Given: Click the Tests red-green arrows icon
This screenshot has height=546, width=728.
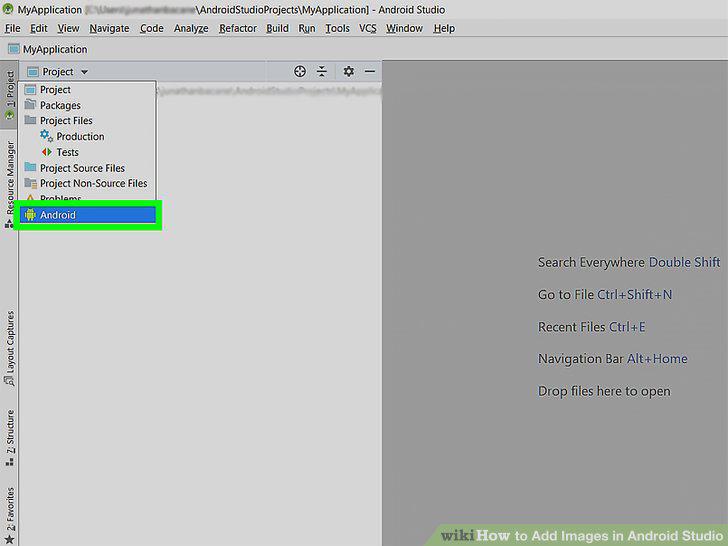Looking at the screenshot, I should click(x=46, y=152).
